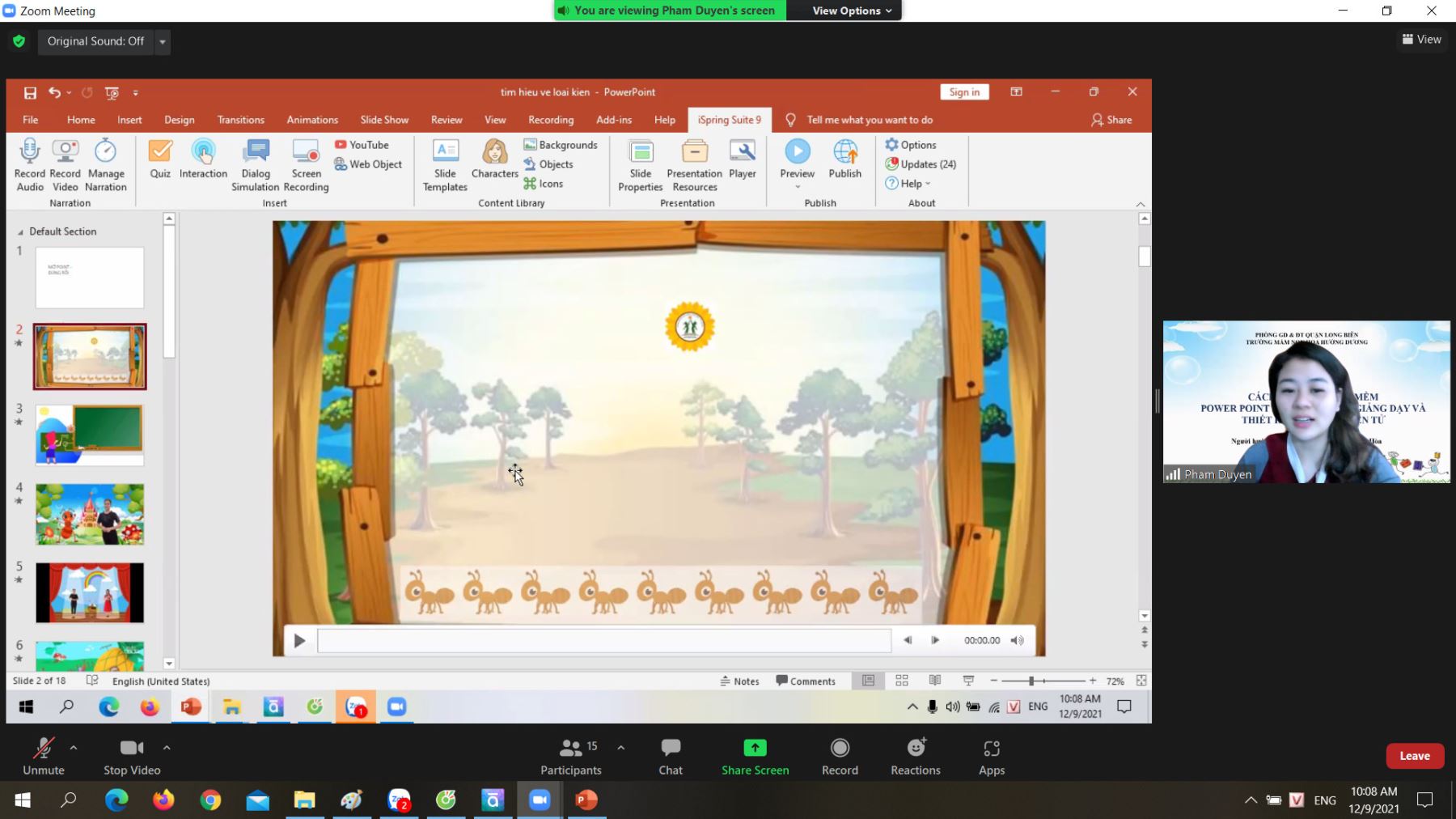Open the Original Sound dropdown arrow
1456x819 pixels.
[x=163, y=41]
